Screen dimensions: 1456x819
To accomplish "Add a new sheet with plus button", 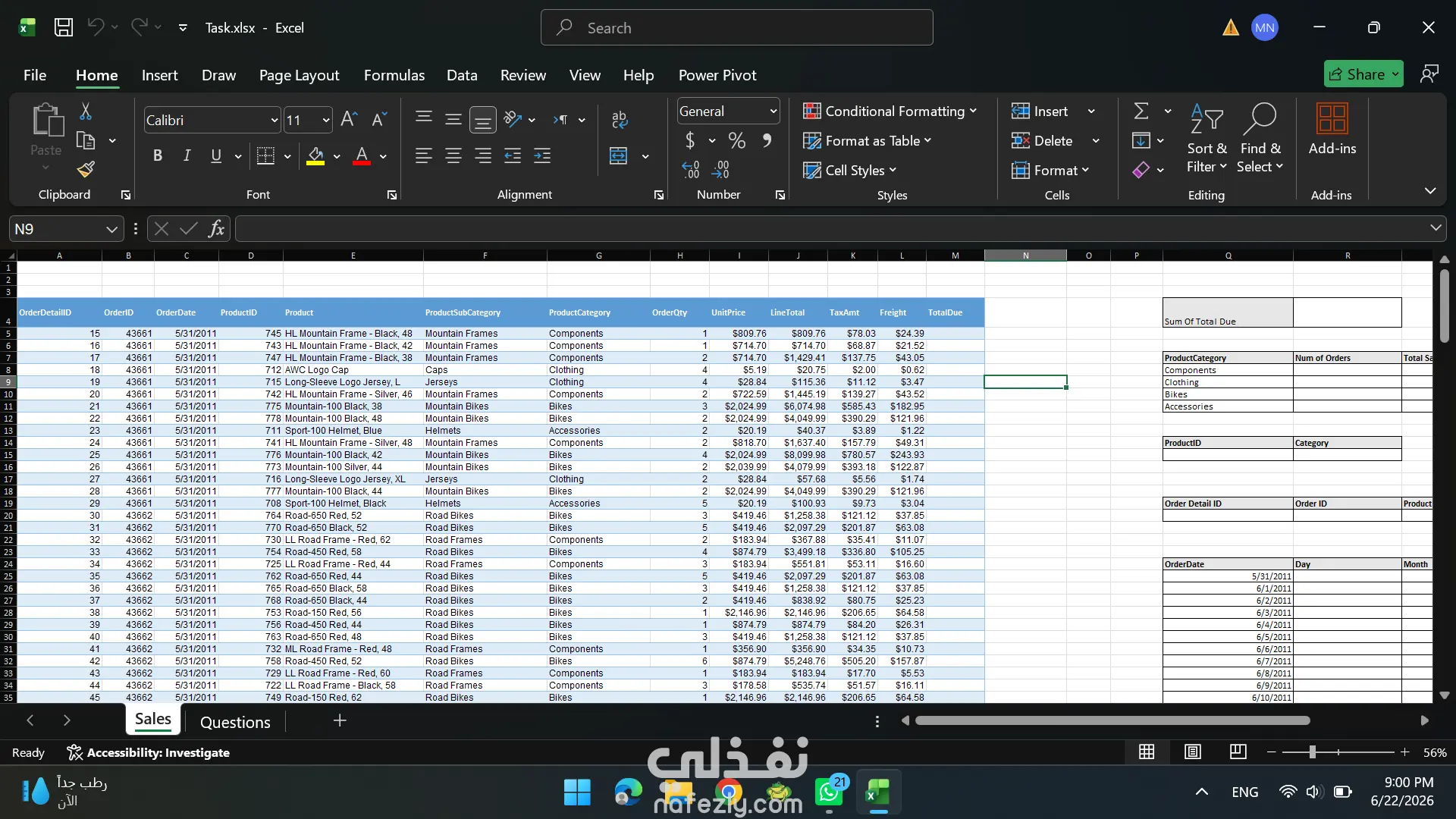I will tap(340, 720).
